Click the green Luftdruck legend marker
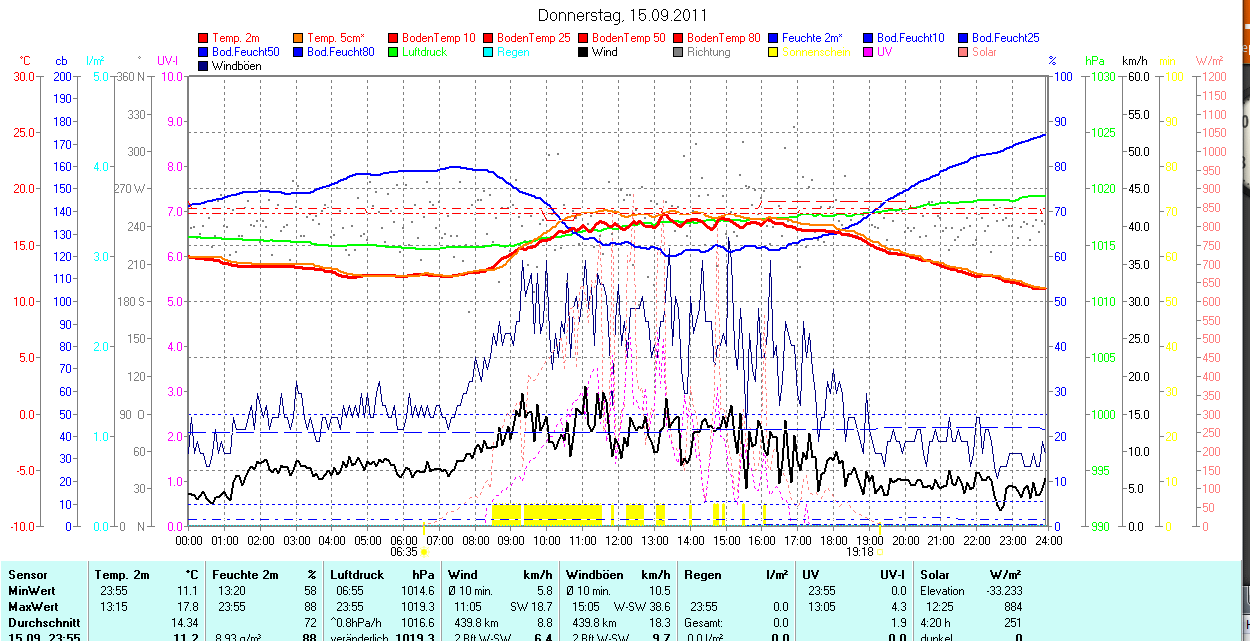Viewport: 1250px width, 641px height. click(394, 52)
